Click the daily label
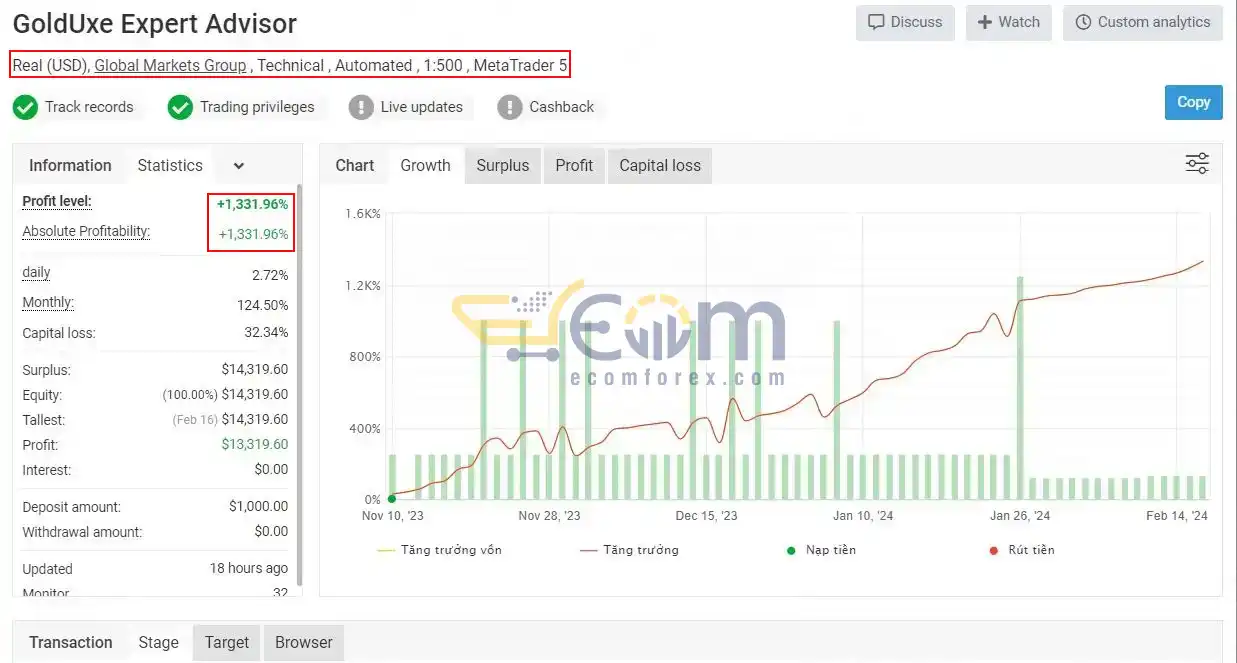This screenshot has height=663, width=1237. point(36,273)
